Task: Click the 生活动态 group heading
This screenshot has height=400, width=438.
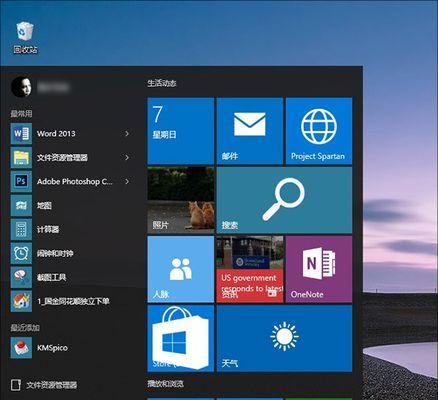Action: (x=162, y=83)
